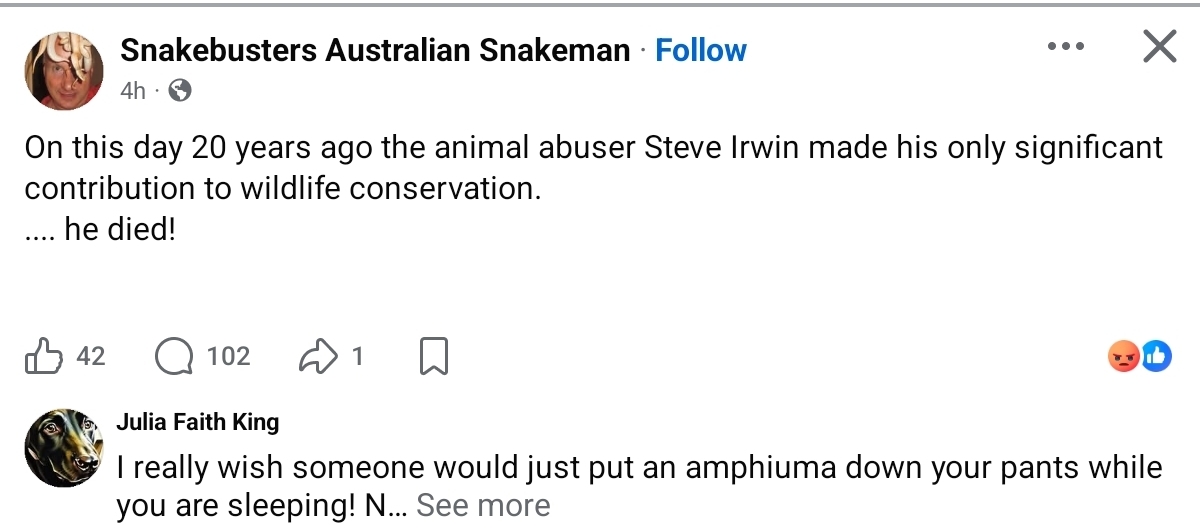Screen dimensions: 1200x532
Task: Open Snakebusters Australian Snakeman page name
Action: [375, 50]
